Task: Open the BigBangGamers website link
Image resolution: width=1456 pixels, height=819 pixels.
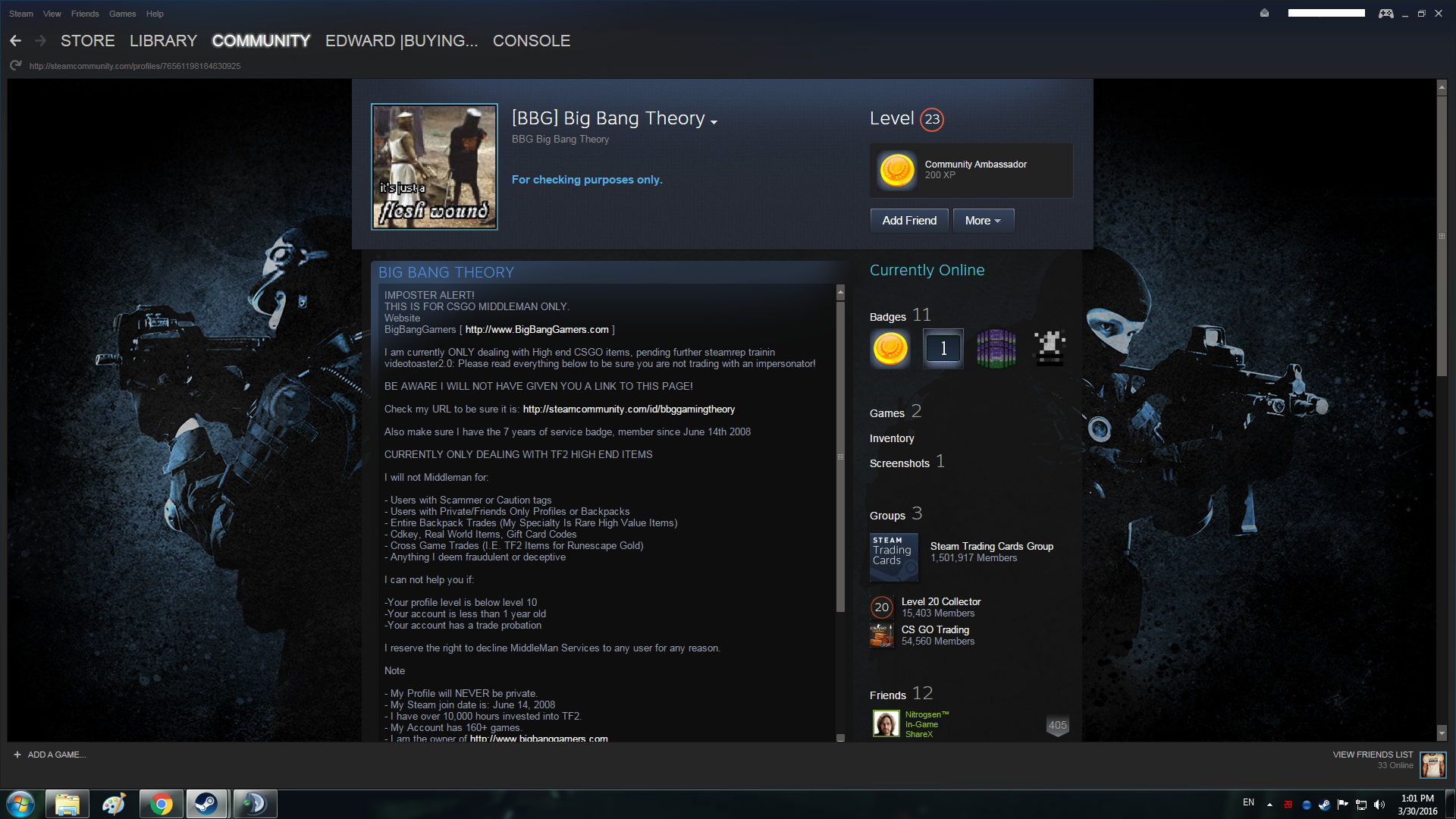Action: (536, 330)
